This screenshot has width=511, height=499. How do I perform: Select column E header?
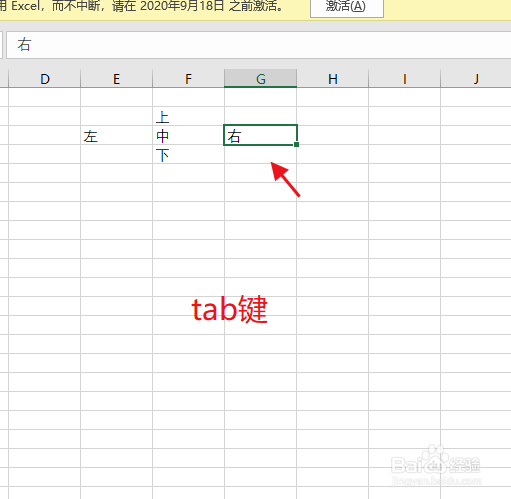click(x=116, y=79)
